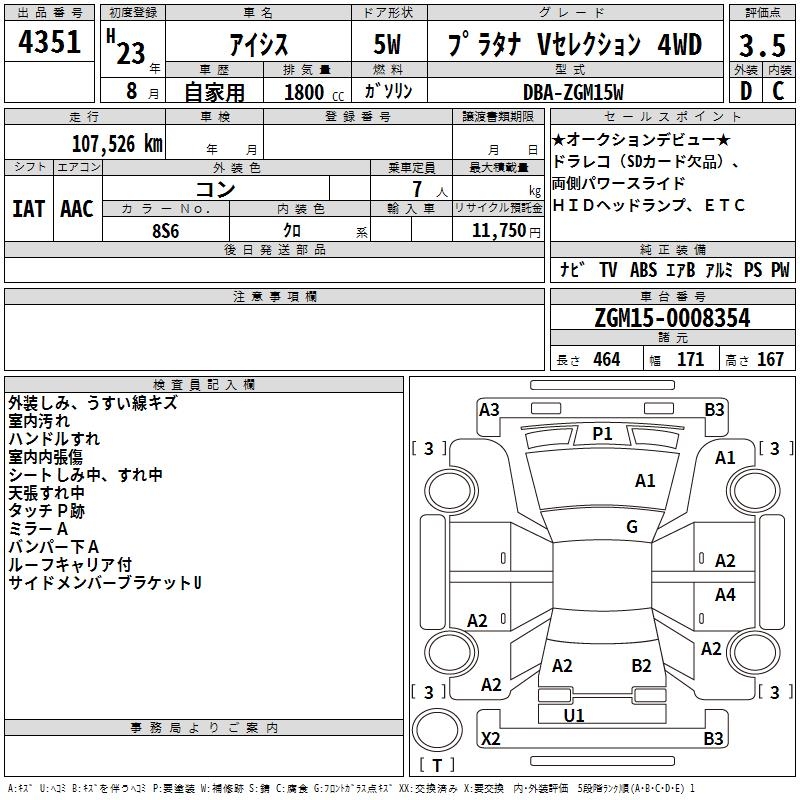Click equipment item ABS

(643, 269)
